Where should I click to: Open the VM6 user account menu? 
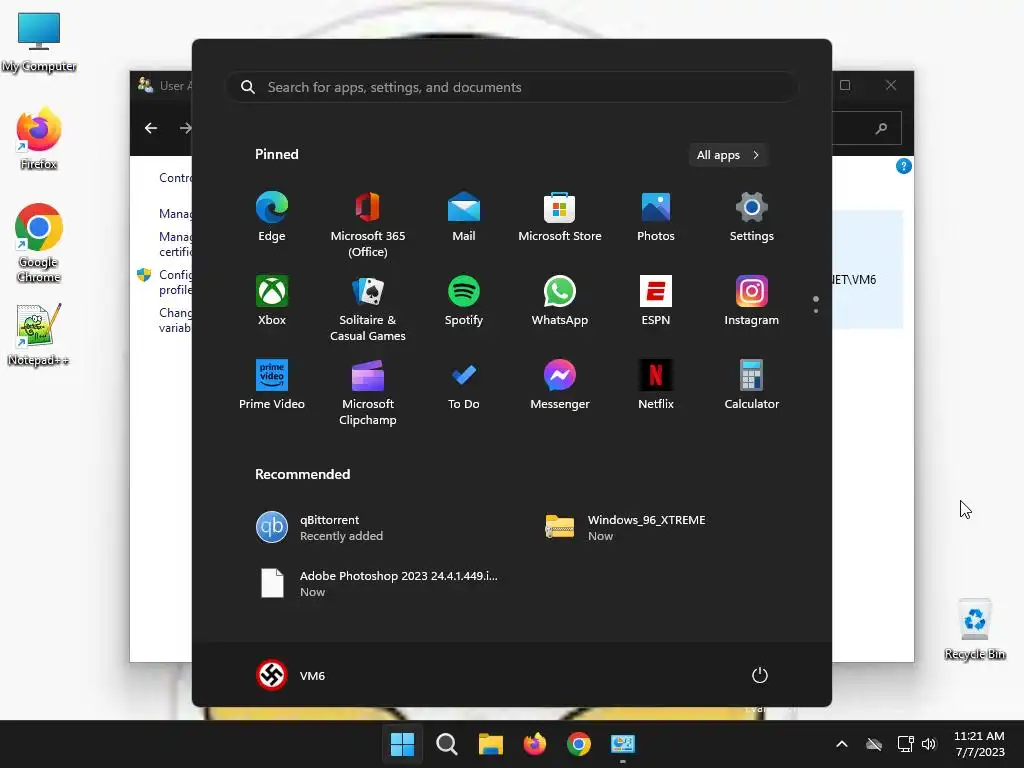click(x=291, y=675)
